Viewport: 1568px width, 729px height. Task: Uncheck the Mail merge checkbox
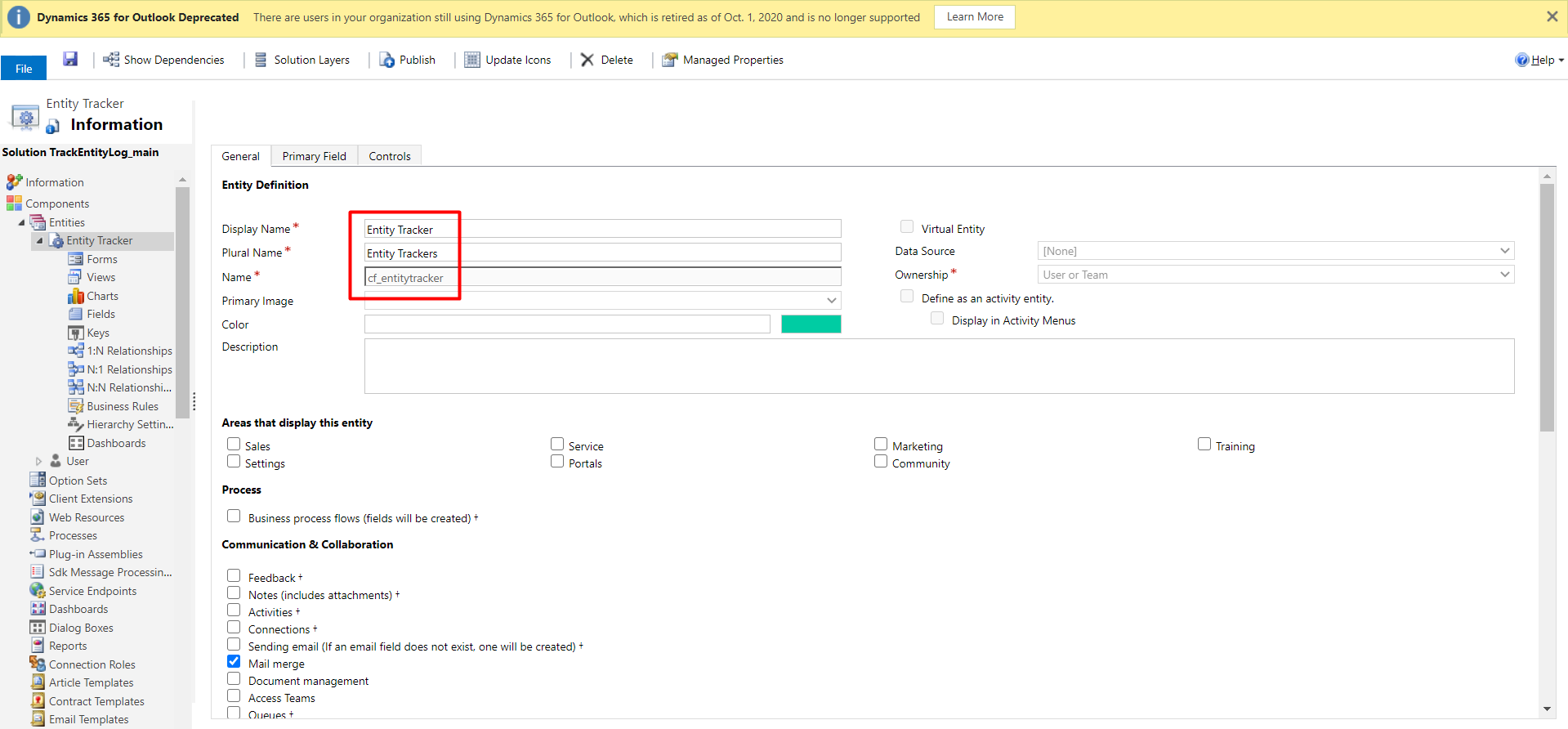[x=234, y=662]
